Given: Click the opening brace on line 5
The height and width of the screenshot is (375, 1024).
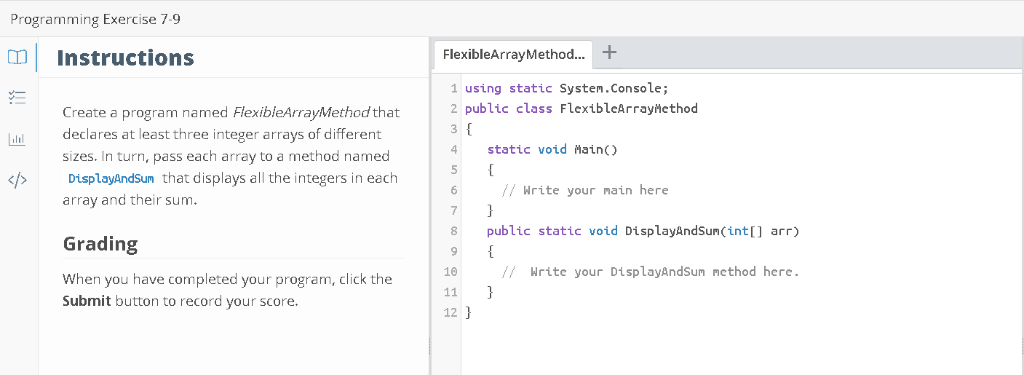Looking at the screenshot, I should tap(490, 170).
